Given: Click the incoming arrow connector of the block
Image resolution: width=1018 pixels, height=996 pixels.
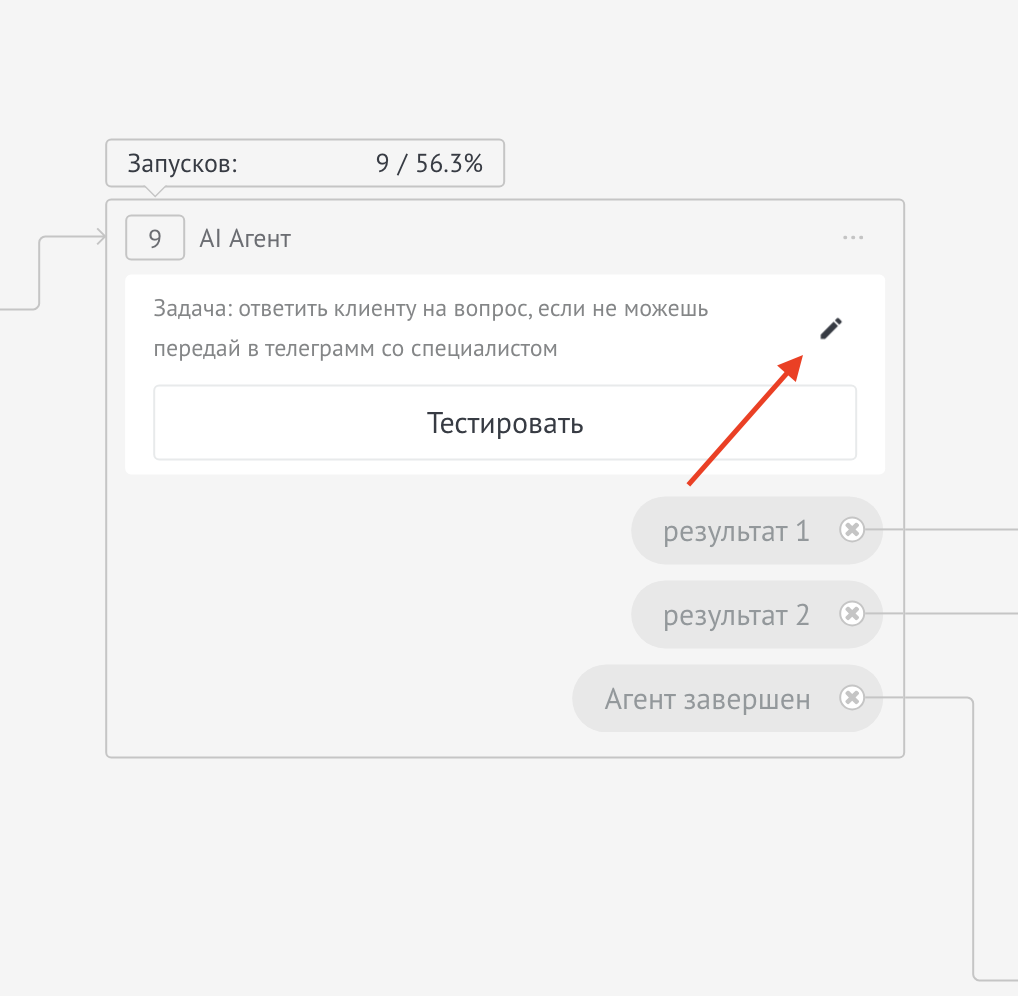Looking at the screenshot, I should click(100, 237).
